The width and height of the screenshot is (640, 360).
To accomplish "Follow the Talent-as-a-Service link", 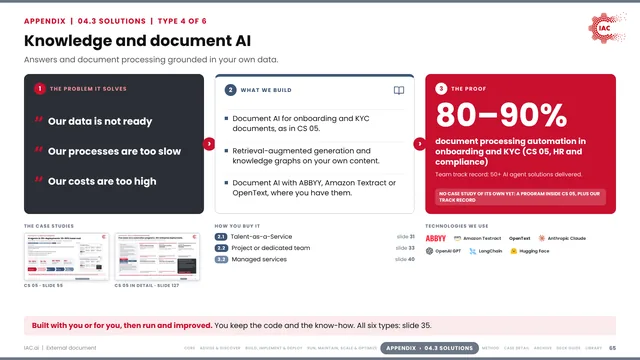I will [261, 237].
